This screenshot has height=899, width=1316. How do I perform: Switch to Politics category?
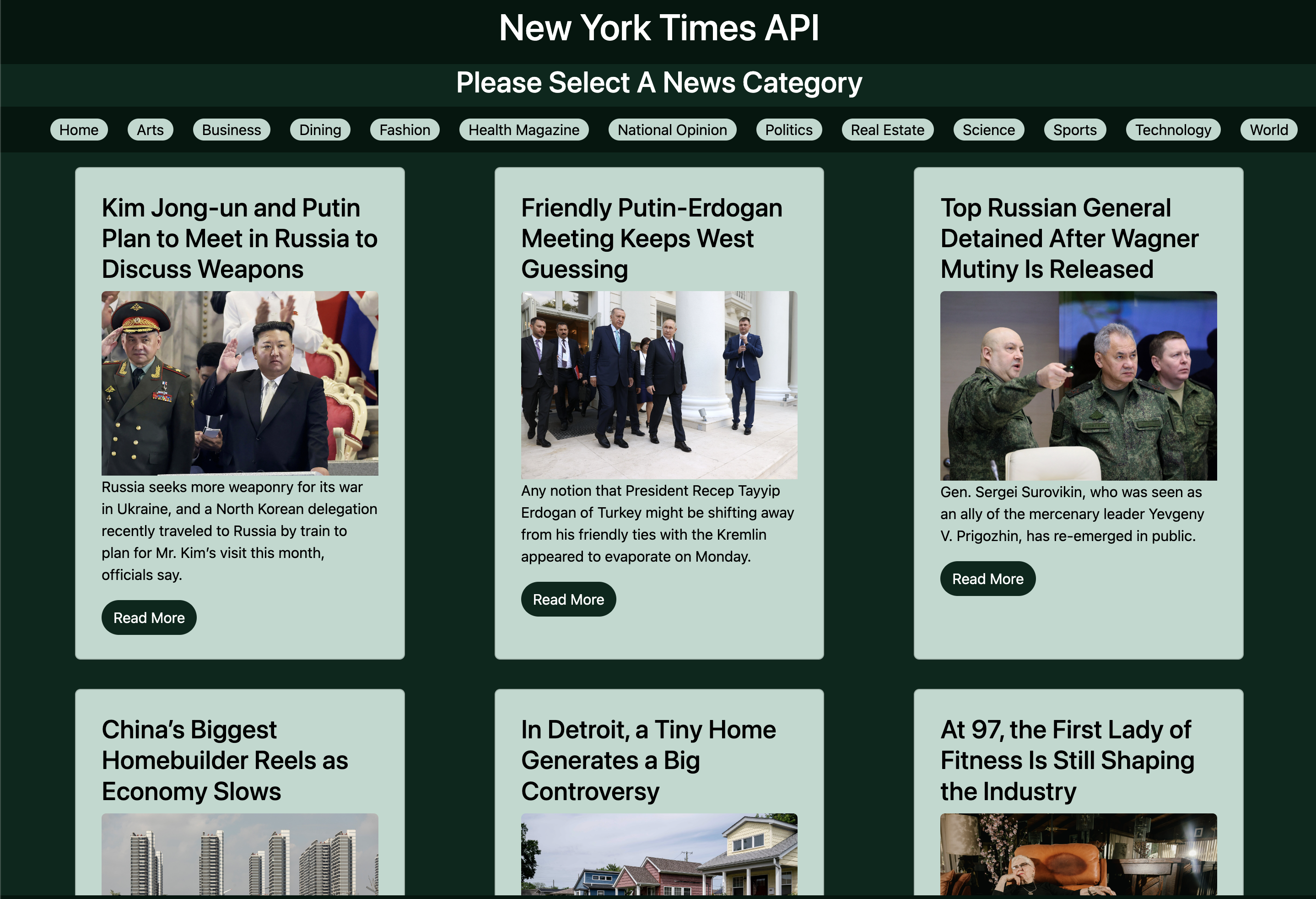pos(788,130)
